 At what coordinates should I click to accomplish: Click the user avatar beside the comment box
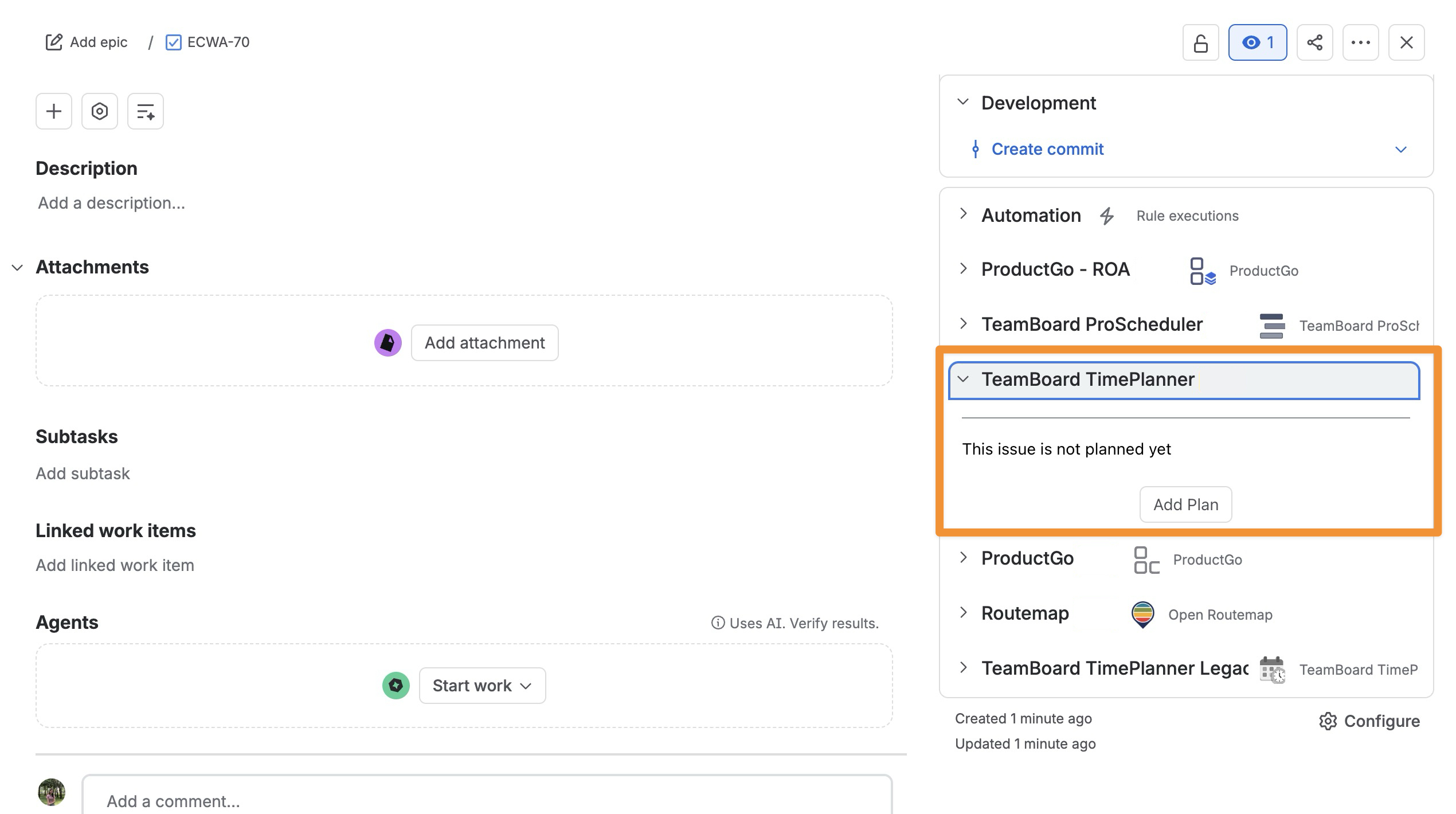[52, 792]
